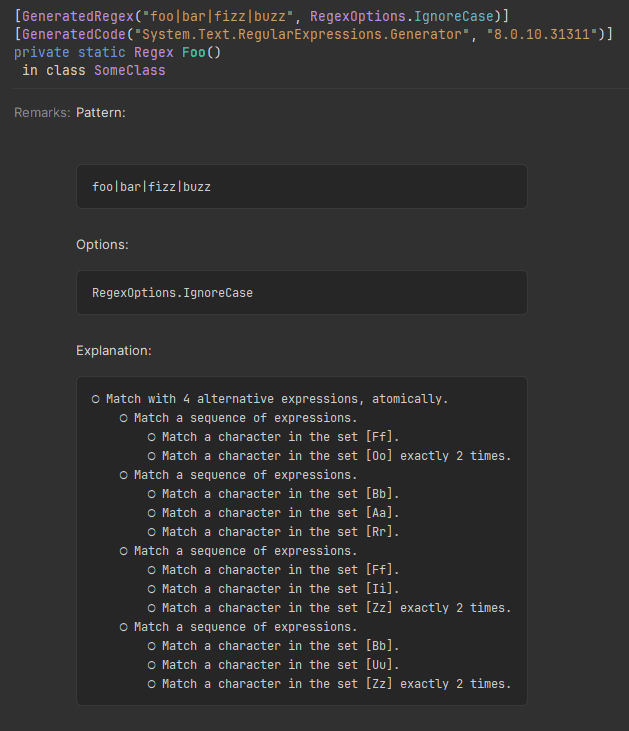Click the GeneratedRegex attribute name
Viewport: 629px width, 731px height.
pos(78,16)
